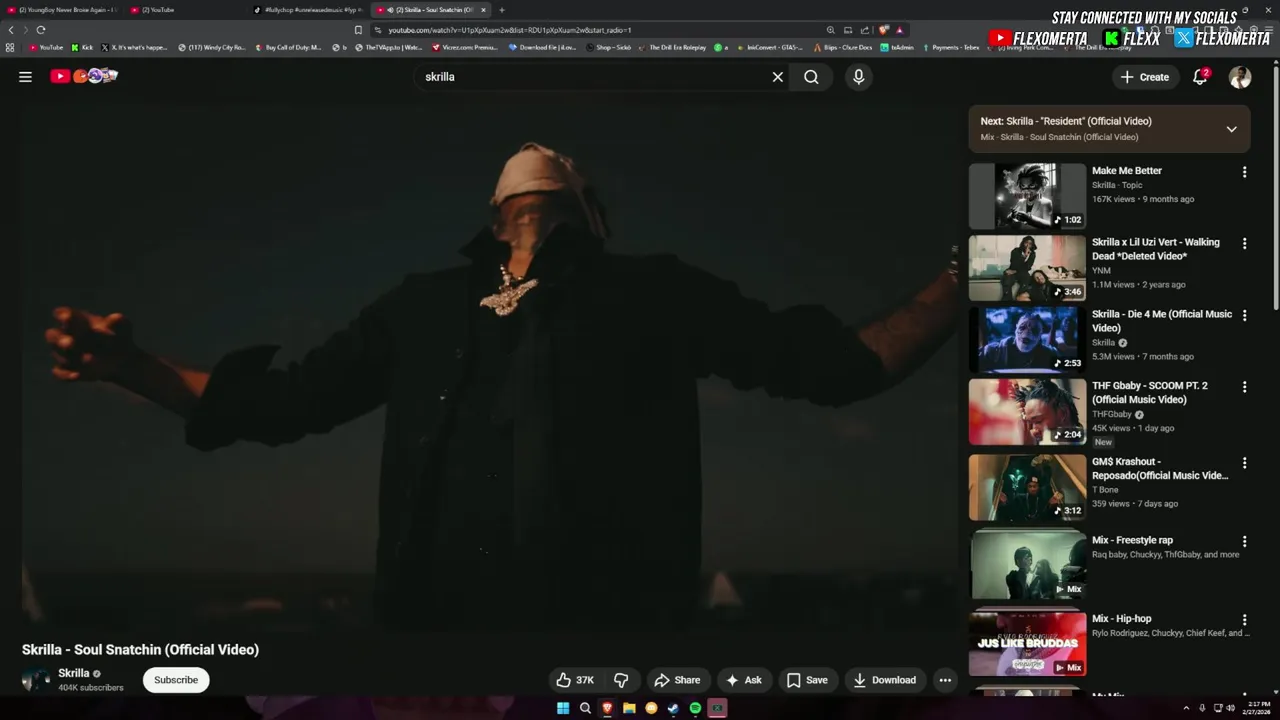Open options menu for SCOOM PT. 2 video
Image resolution: width=1280 pixels, height=720 pixels.
click(x=1244, y=387)
